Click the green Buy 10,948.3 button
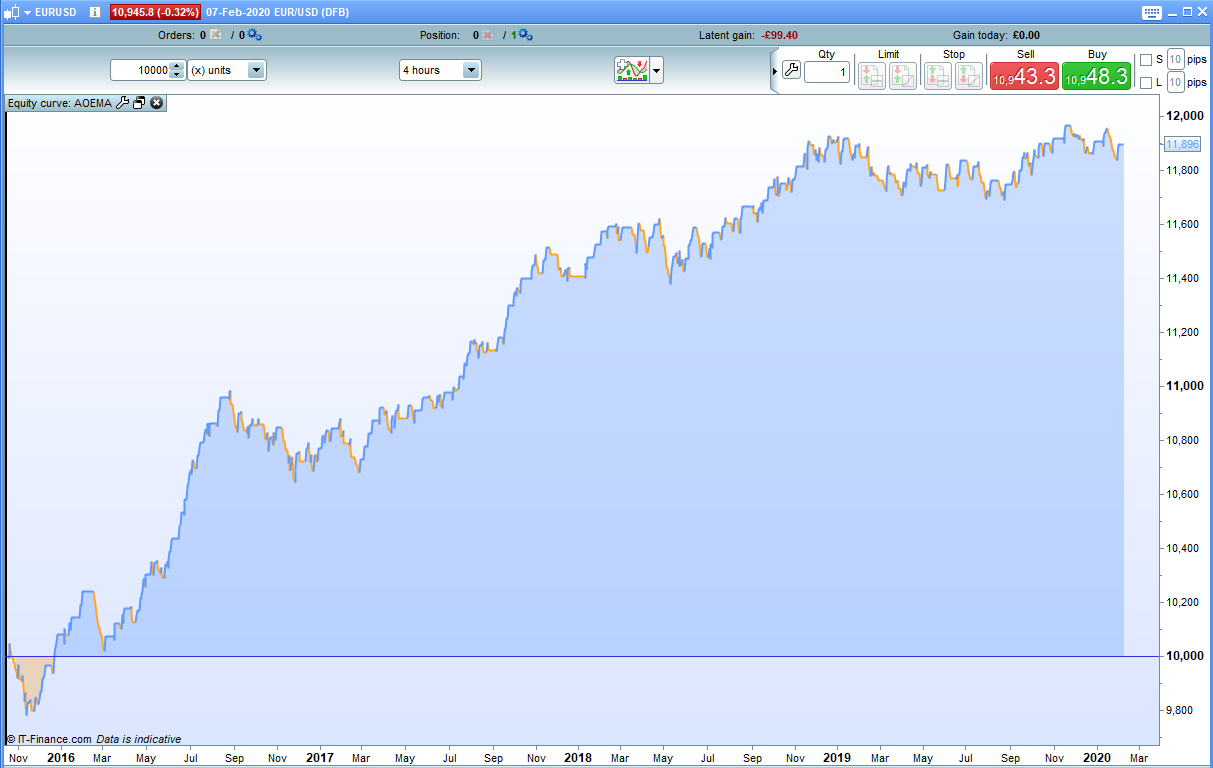This screenshot has height=768, width=1213. tap(1097, 76)
